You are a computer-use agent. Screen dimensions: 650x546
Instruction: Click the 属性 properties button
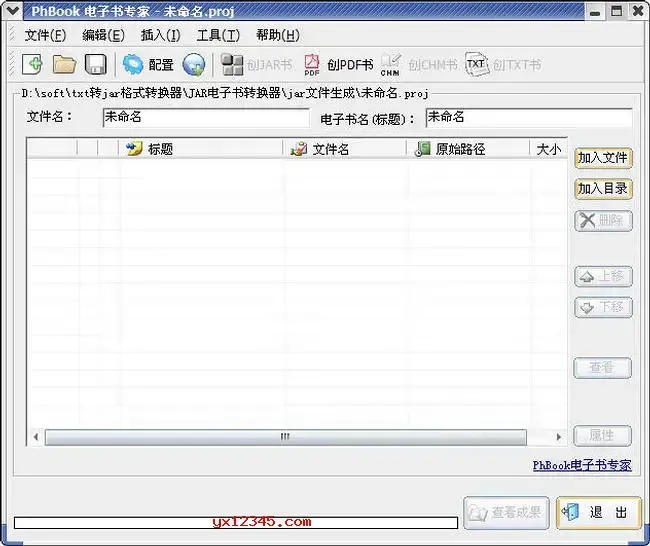click(x=602, y=436)
